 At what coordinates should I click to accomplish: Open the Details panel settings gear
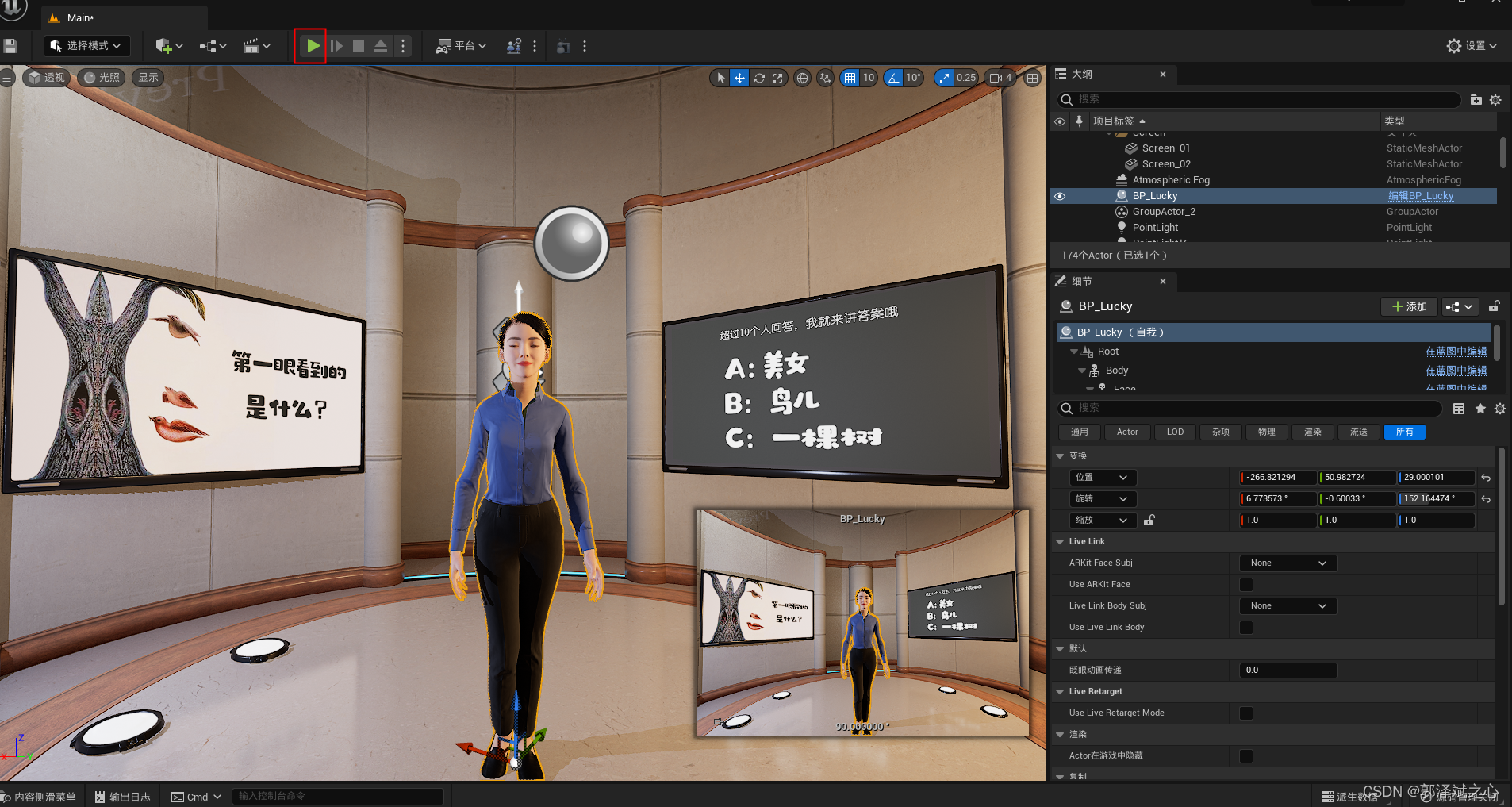(x=1499, y=409)
